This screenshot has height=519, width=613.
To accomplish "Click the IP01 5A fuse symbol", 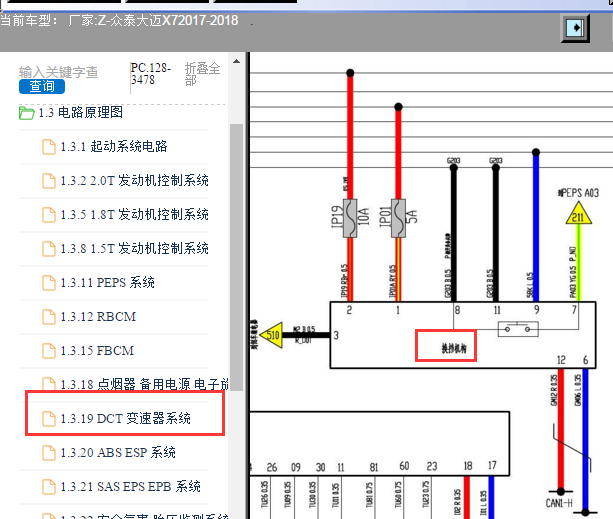I will [398, 217].
